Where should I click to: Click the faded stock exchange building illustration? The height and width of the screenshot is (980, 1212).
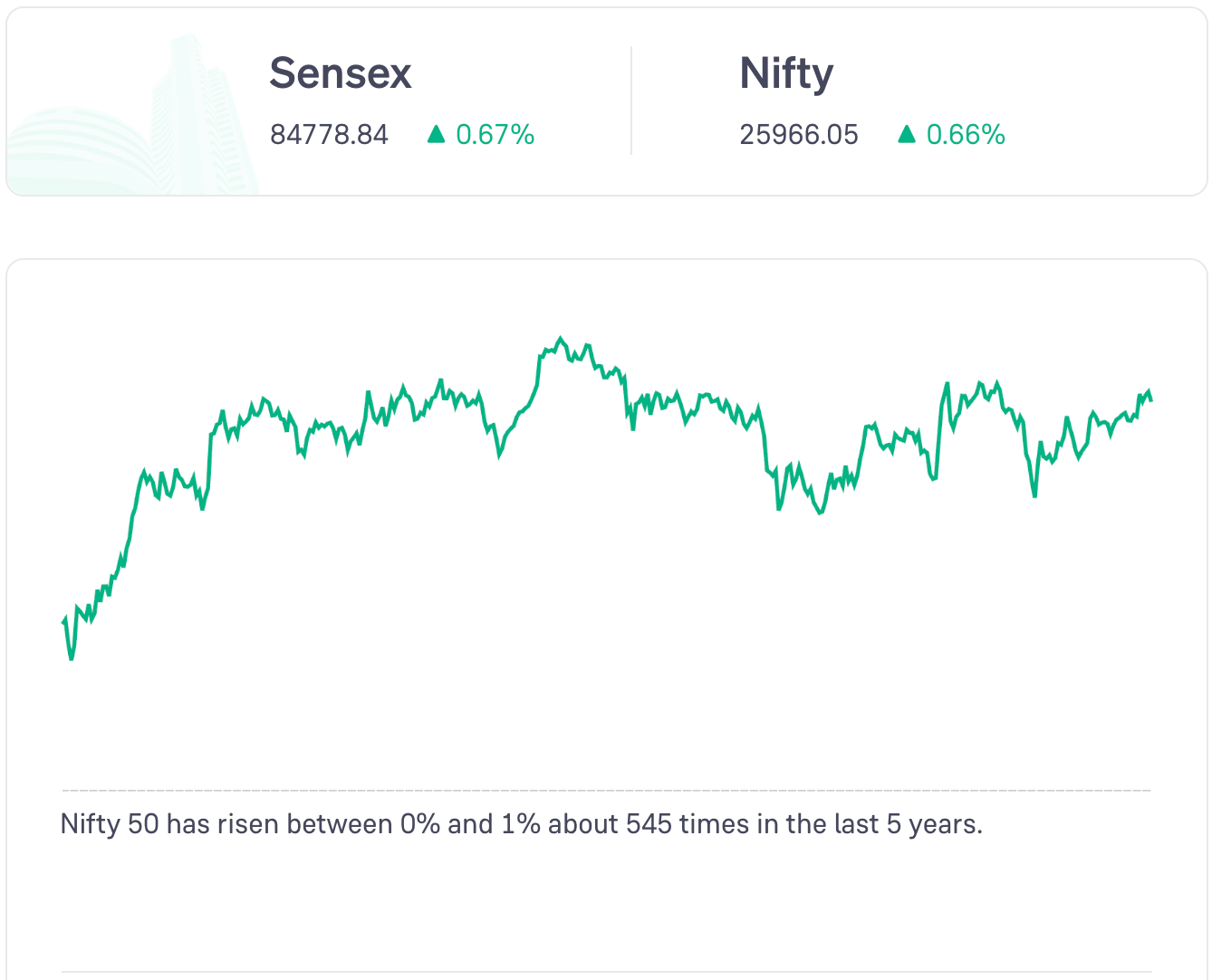coord(136,127)
